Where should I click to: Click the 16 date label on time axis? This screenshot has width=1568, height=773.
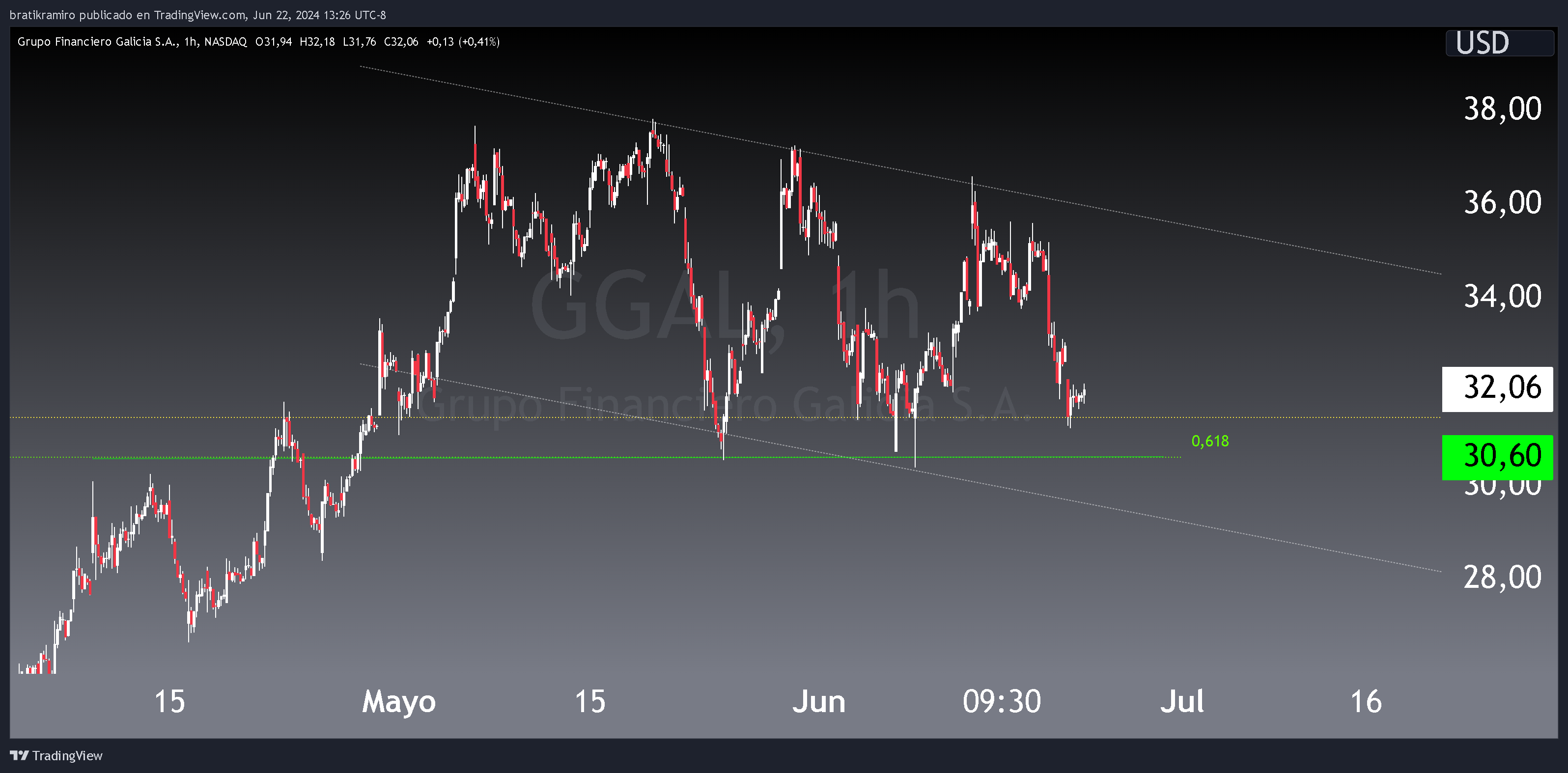coord(1366,702)
